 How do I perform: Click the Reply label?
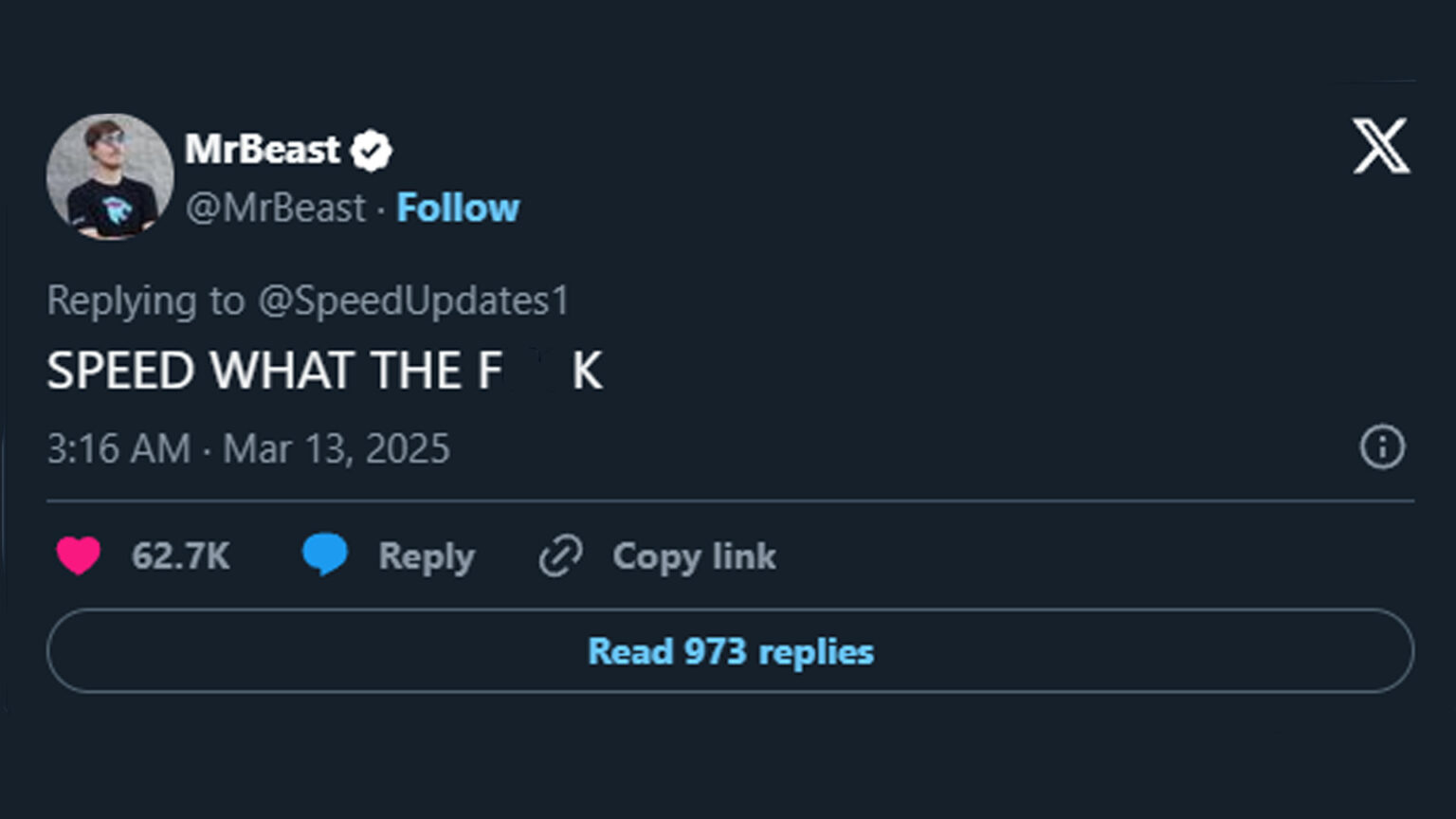click(x=426, y=556)
